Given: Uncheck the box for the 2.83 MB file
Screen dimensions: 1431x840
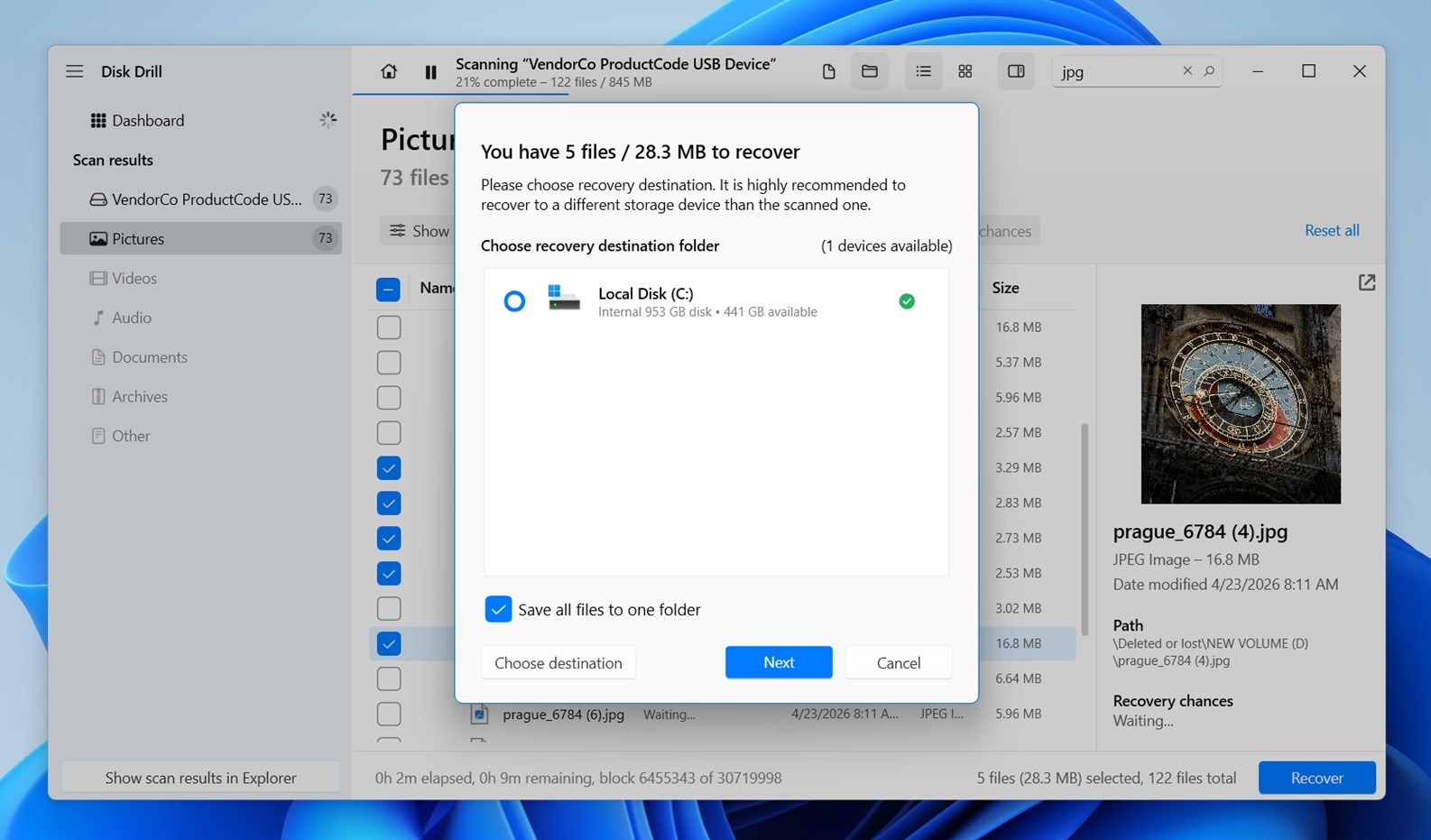Looking at the screenshot, I should pos(389,503).
